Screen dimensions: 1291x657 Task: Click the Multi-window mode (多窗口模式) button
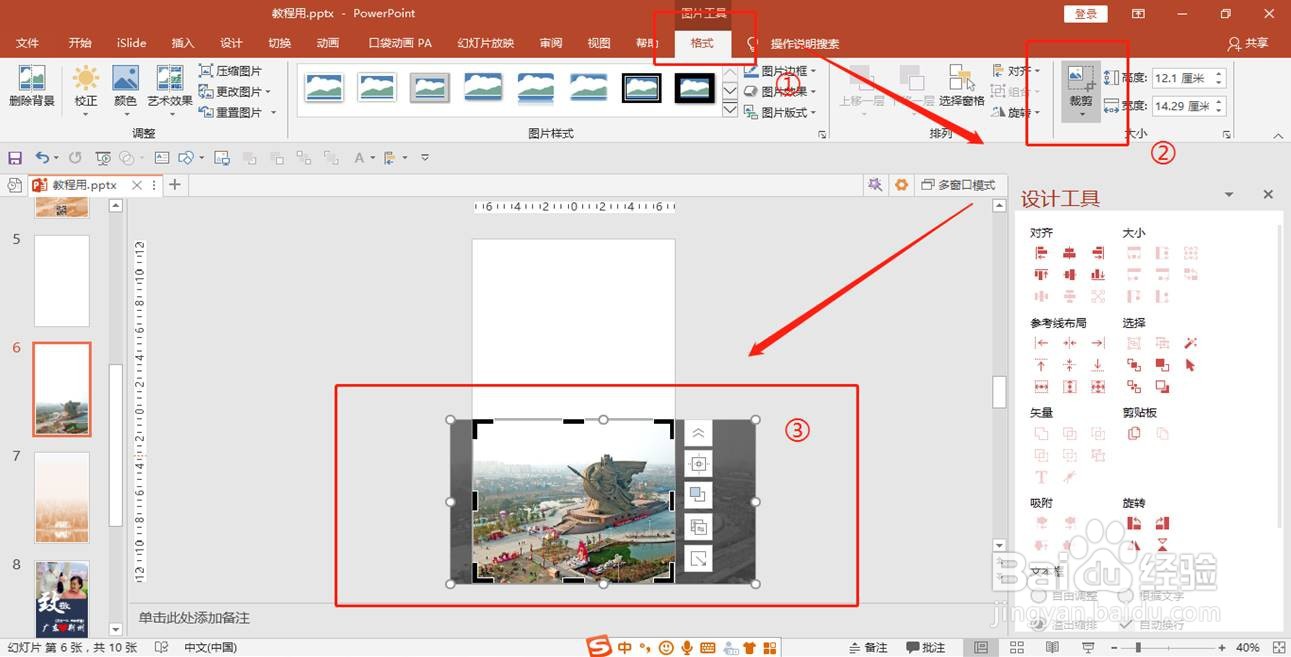click(960, 185)
